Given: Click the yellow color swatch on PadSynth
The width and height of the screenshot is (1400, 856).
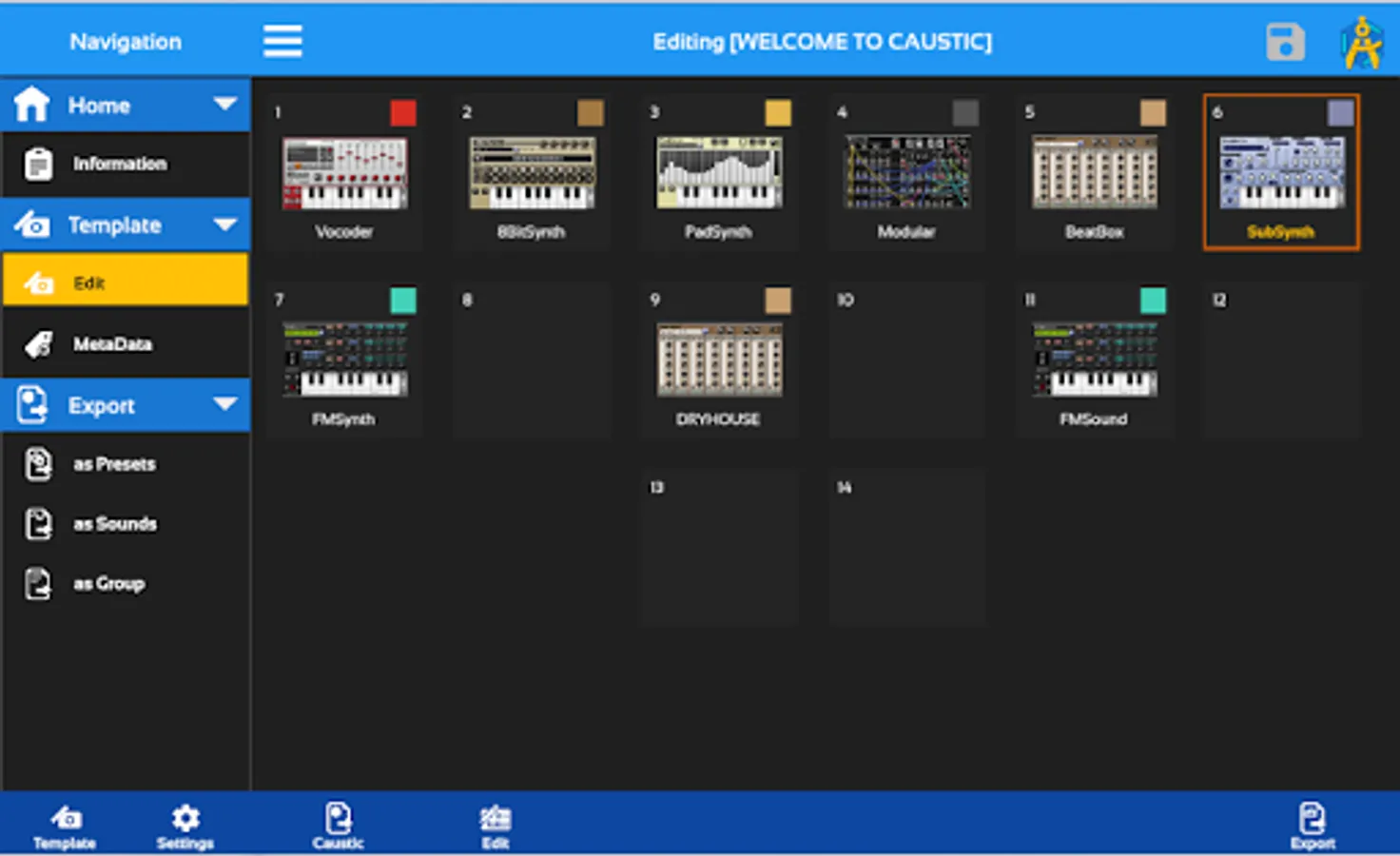Looking at the screenshot, I should [x=778, y=113].
